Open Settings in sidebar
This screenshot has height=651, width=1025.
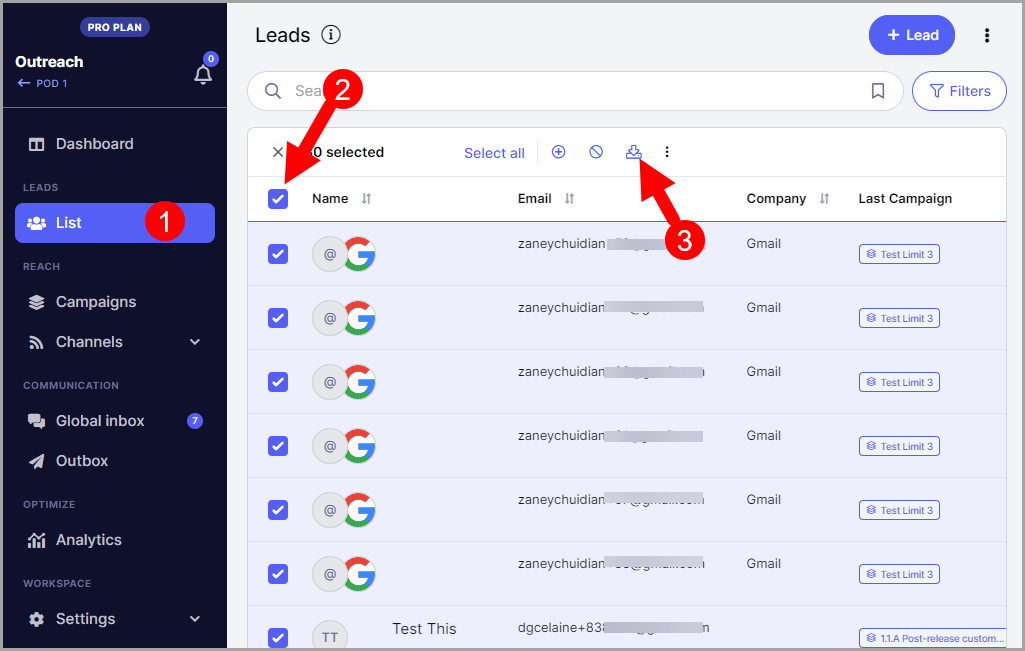click(x=85, y=619)
